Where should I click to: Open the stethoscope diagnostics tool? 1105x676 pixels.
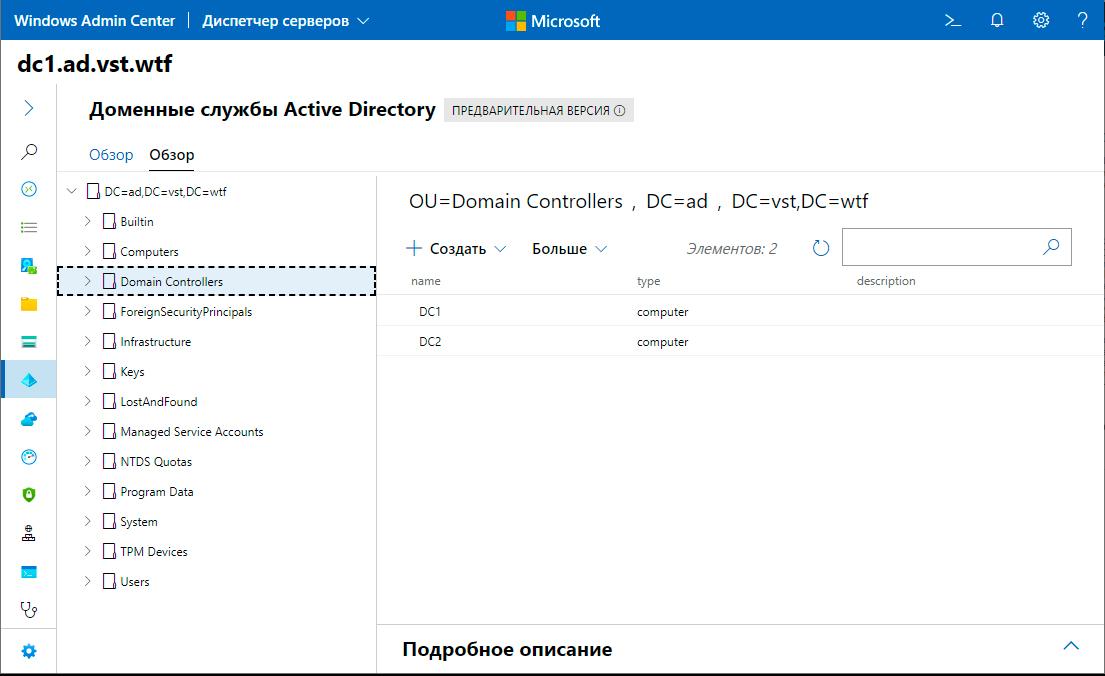29,608
